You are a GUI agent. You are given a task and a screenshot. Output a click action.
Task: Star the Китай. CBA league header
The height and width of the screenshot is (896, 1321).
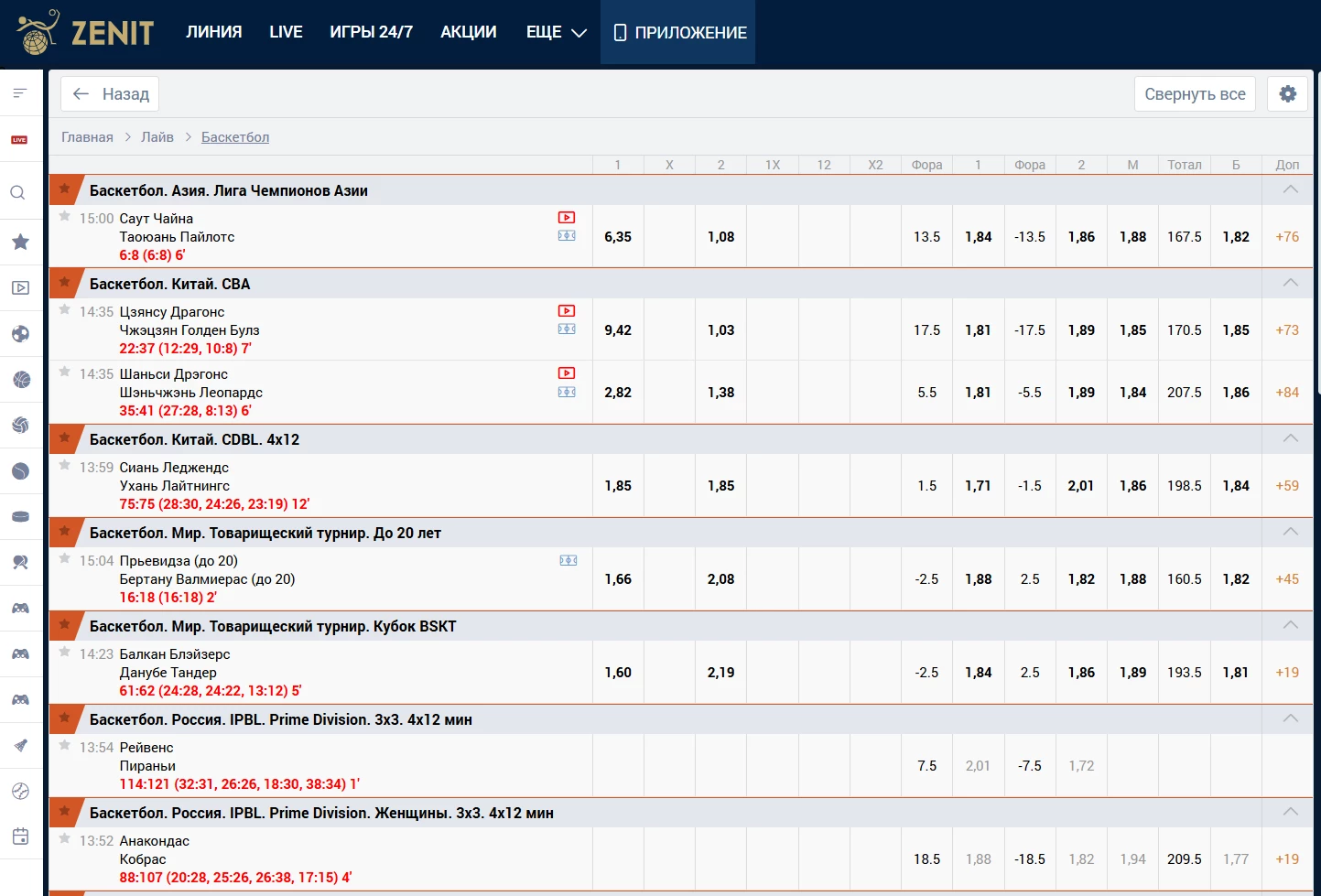pos(65,283)
